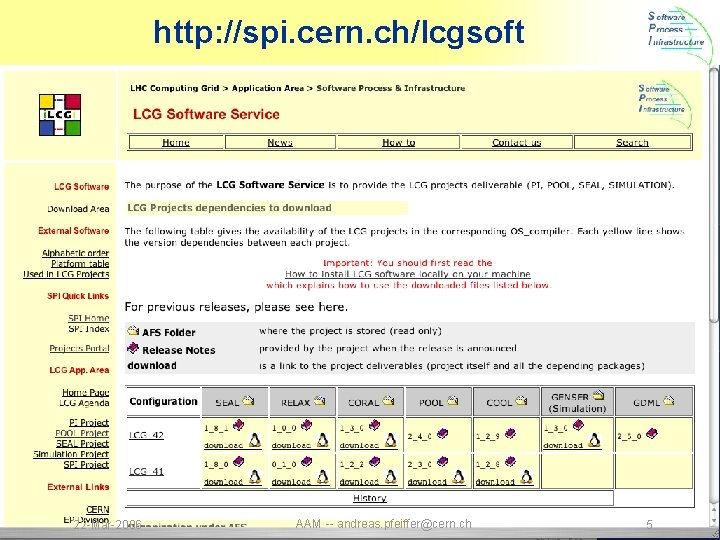View RELAX 1_0_0 release notes icon
The height and width of the screenshot is (540, 720).
(306, 425)
